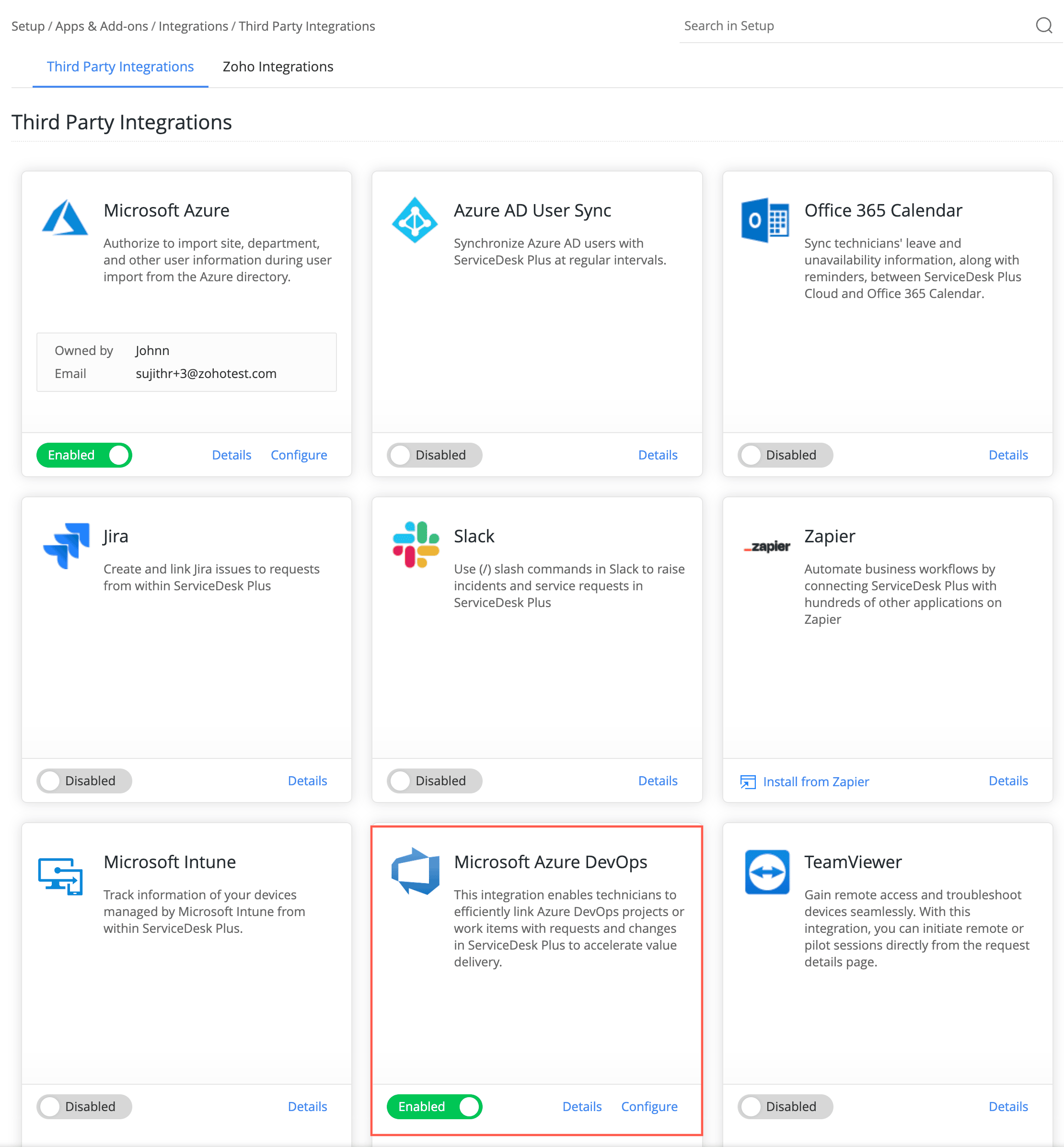Enable Office 365 Calendar toggle
1064x1147 pixels.
tap(785, 455)
